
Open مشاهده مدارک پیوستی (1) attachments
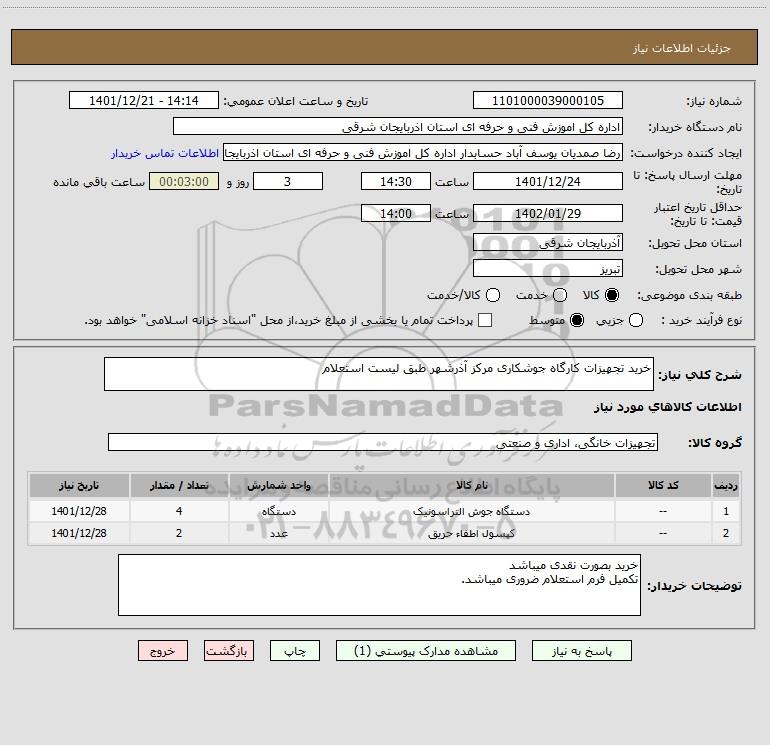(426, 651)
